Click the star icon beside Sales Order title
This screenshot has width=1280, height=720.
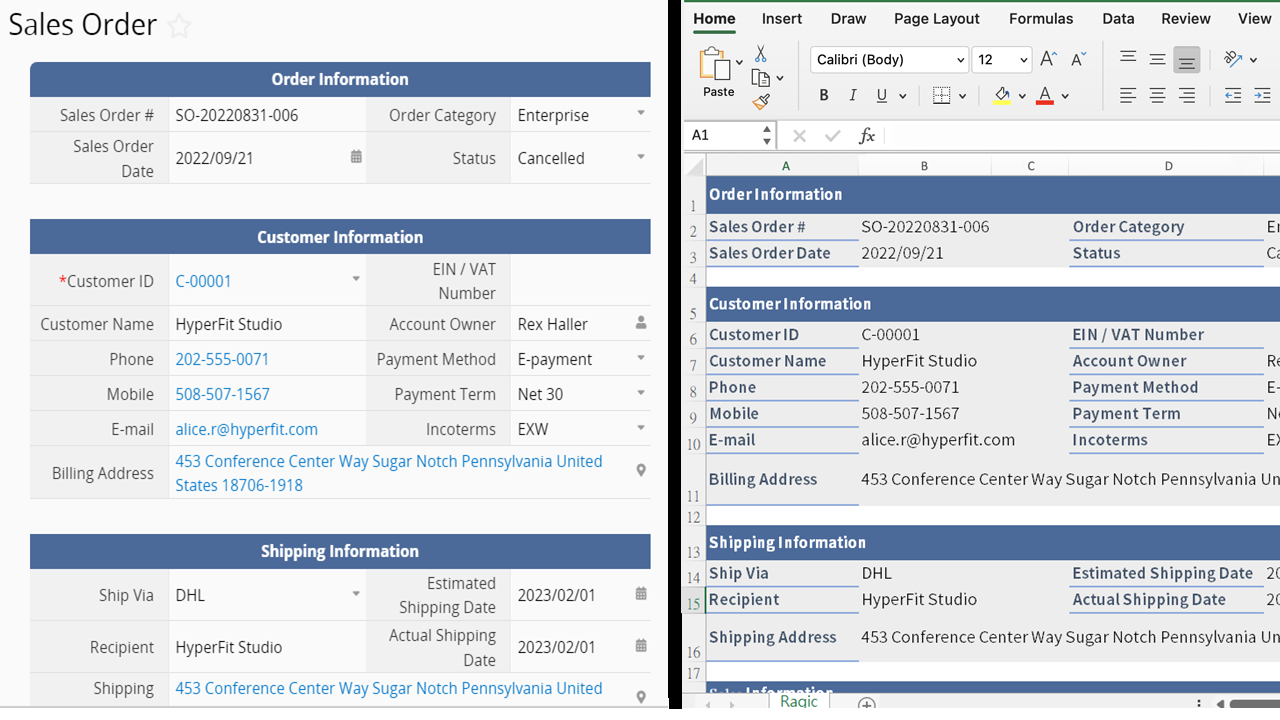click(179, 25)
